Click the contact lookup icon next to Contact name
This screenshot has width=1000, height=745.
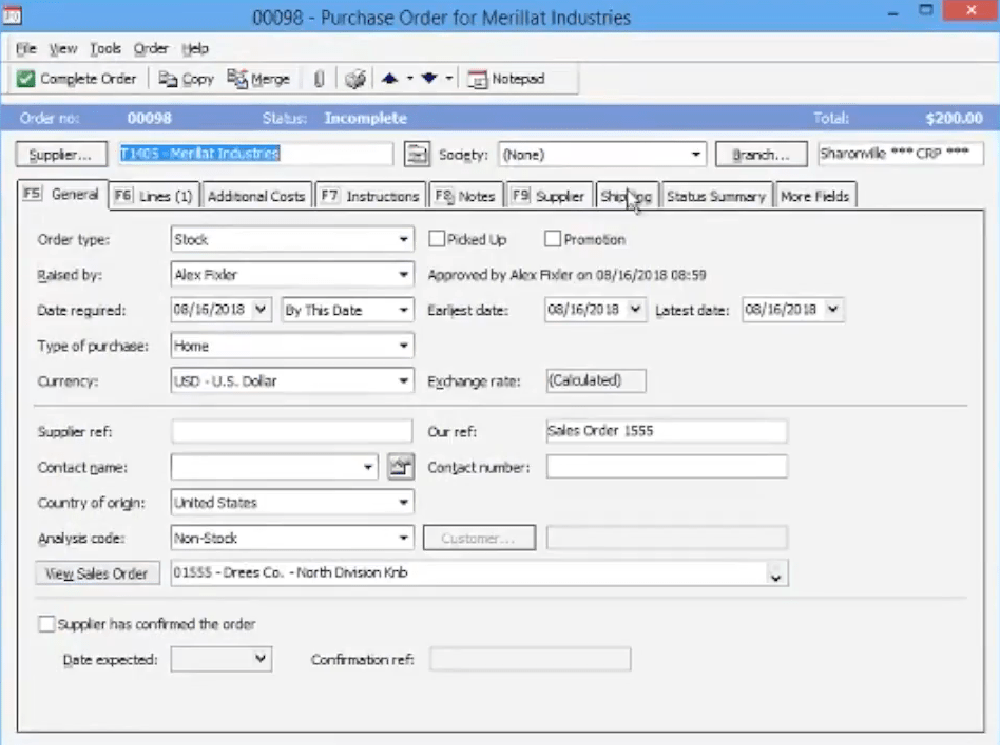tap(400, 466)
